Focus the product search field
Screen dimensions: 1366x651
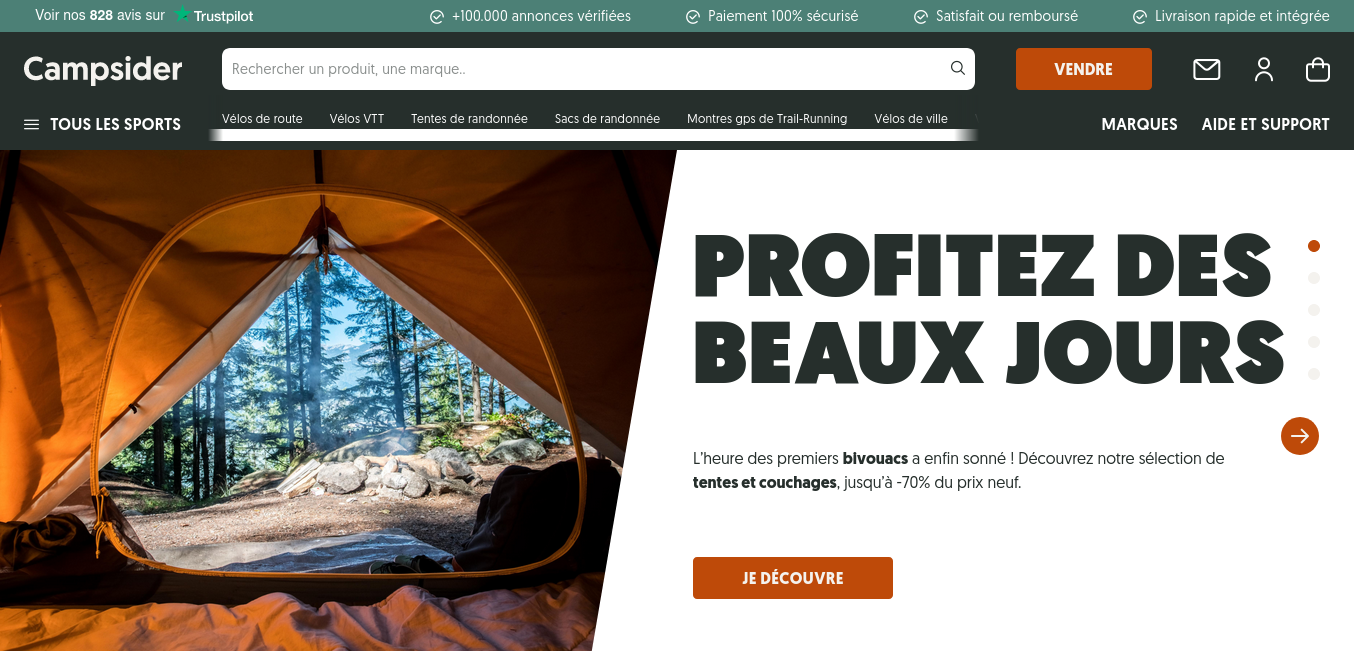585,69
